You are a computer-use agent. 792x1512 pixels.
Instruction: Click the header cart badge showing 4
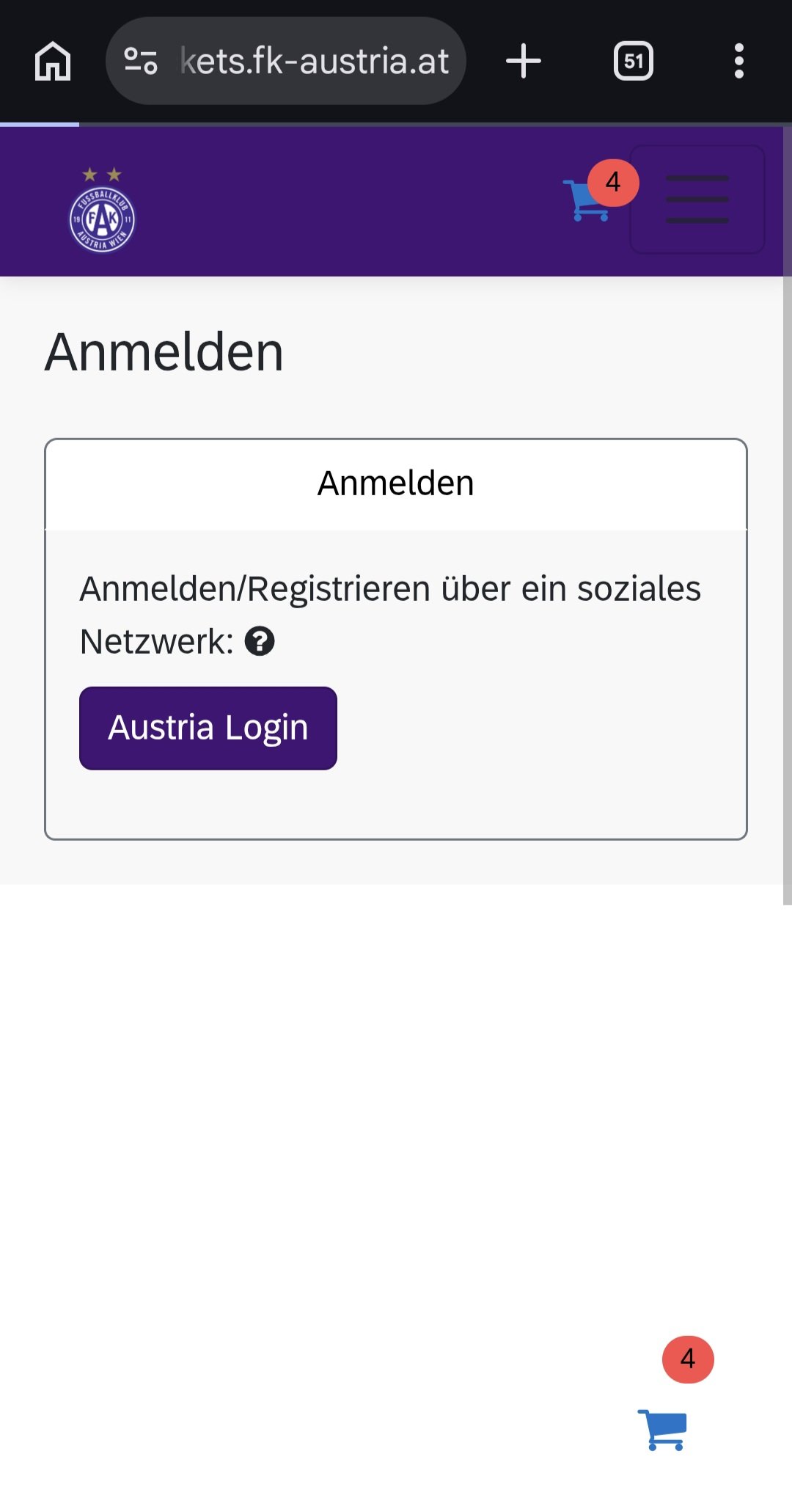click(613, 182)
